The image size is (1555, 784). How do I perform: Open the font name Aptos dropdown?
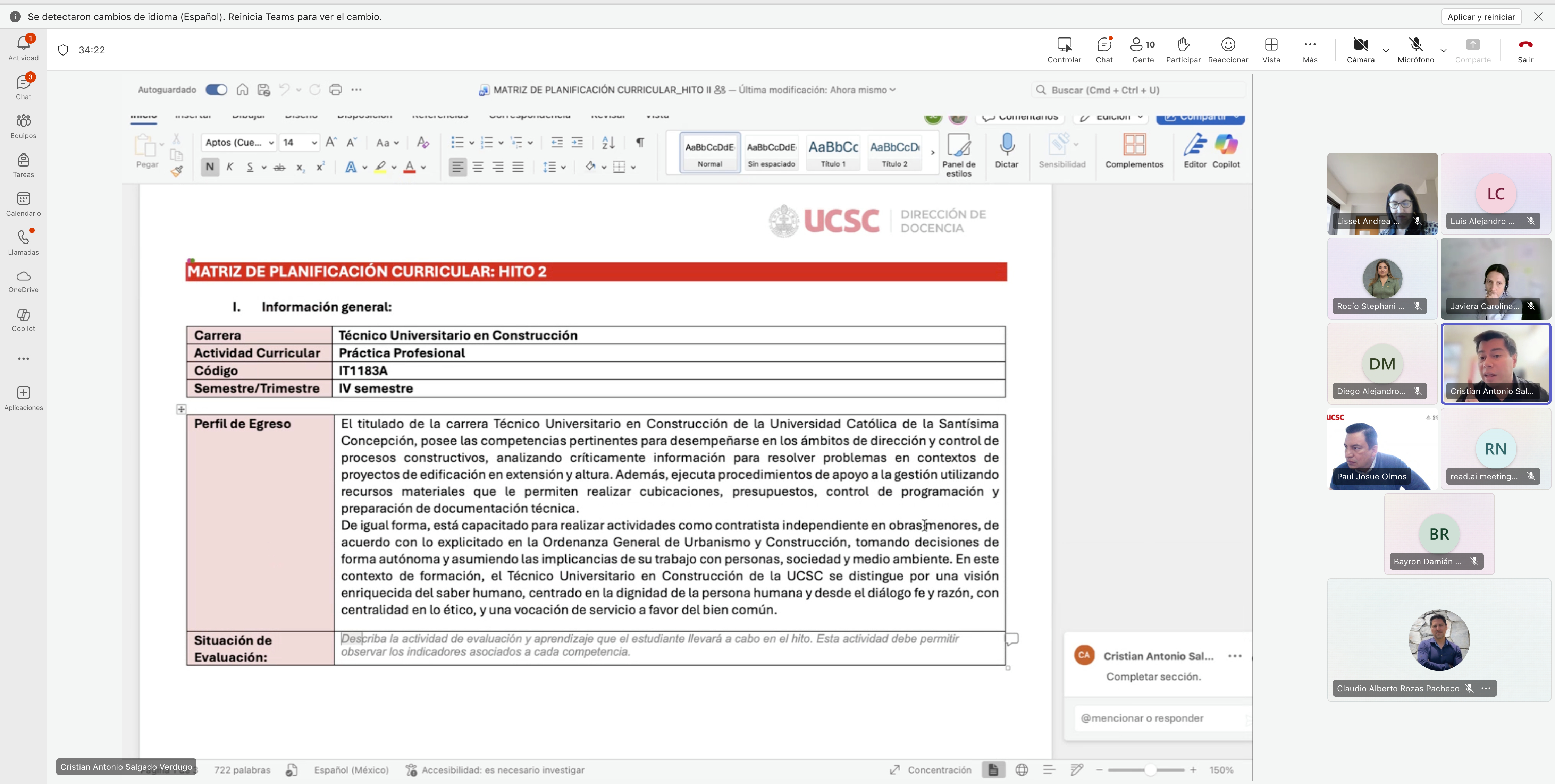271,143
